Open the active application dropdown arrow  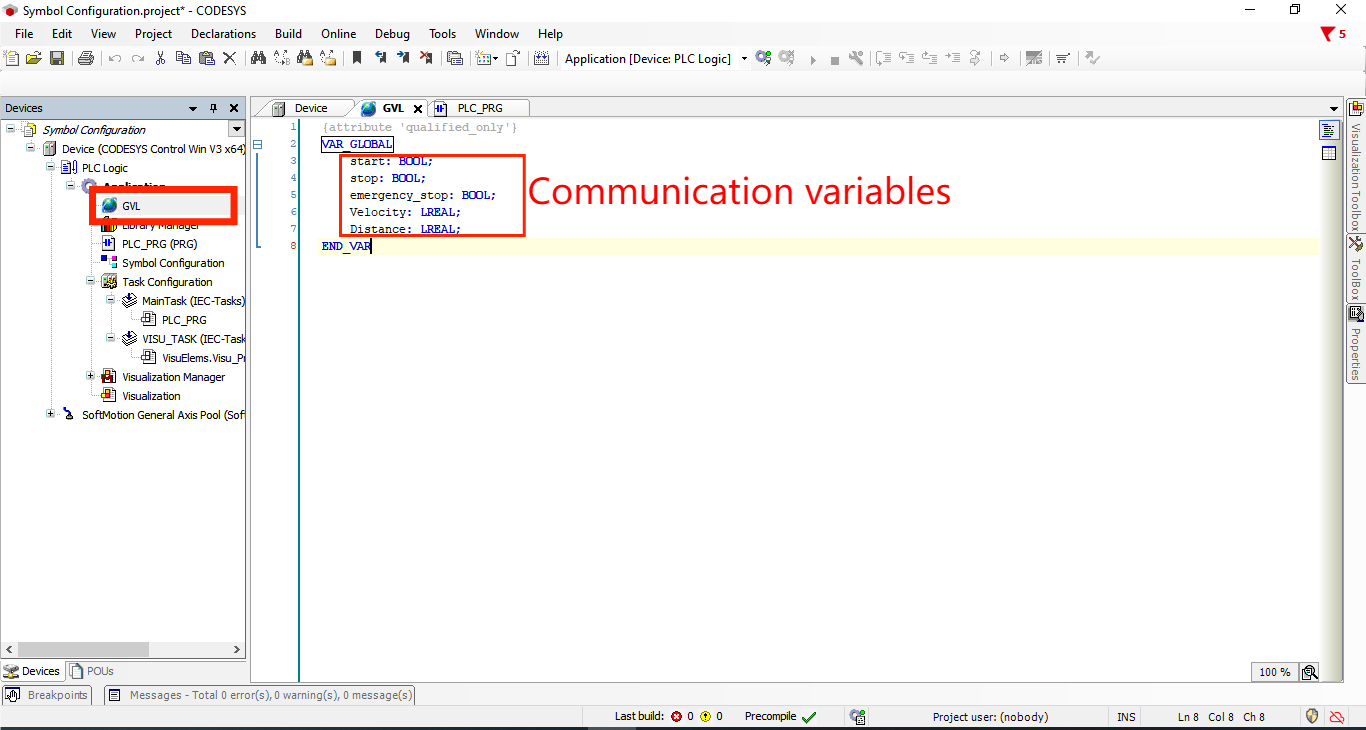click(744, 59)
